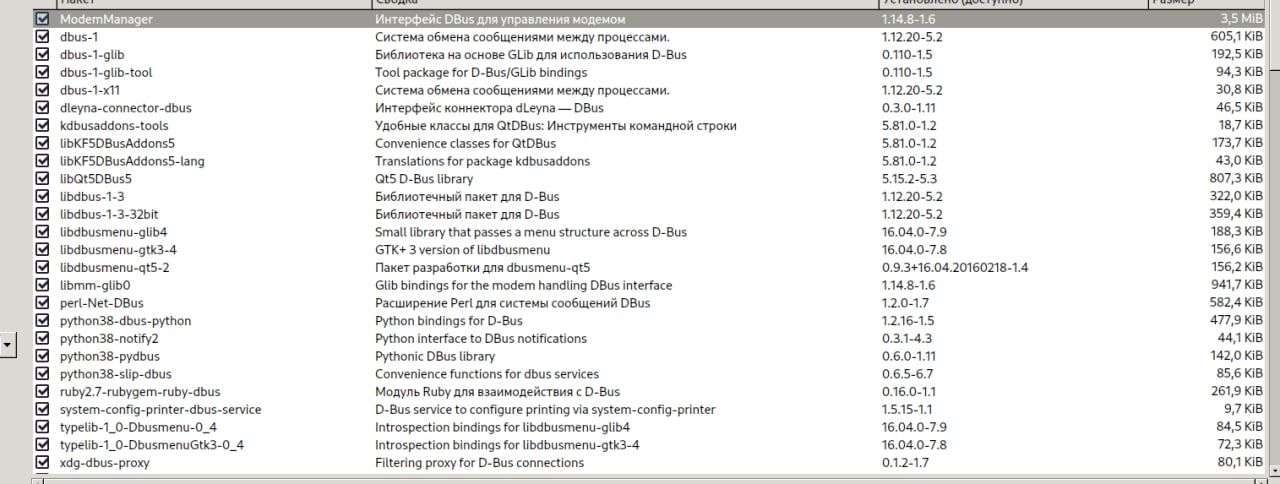This screenshot has width=1280, height=484.
Task: Select package name kdbusaddons-tools
Action: coord(114,126)
